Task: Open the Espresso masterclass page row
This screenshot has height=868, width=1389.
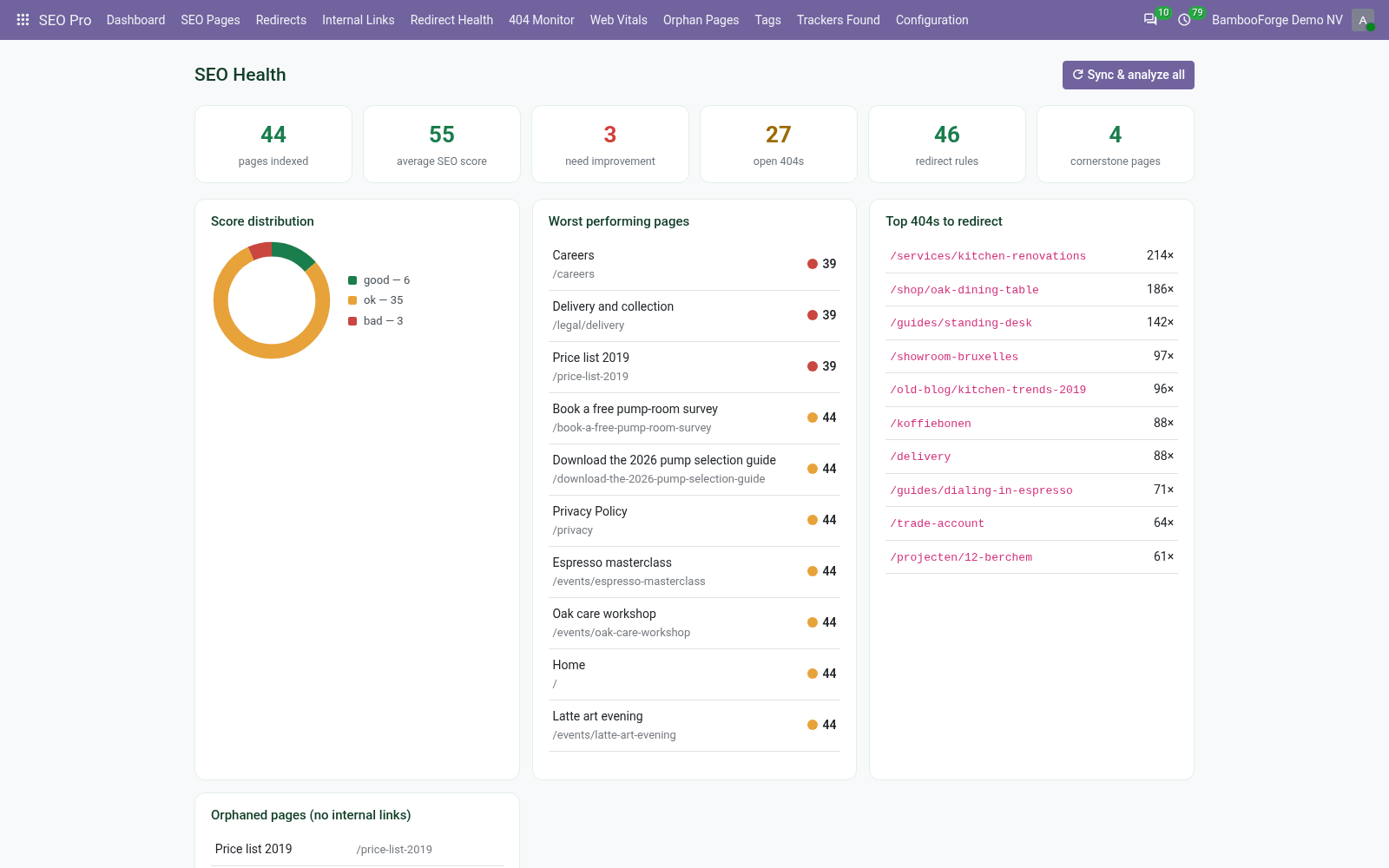Action: (x=694, y=572)
